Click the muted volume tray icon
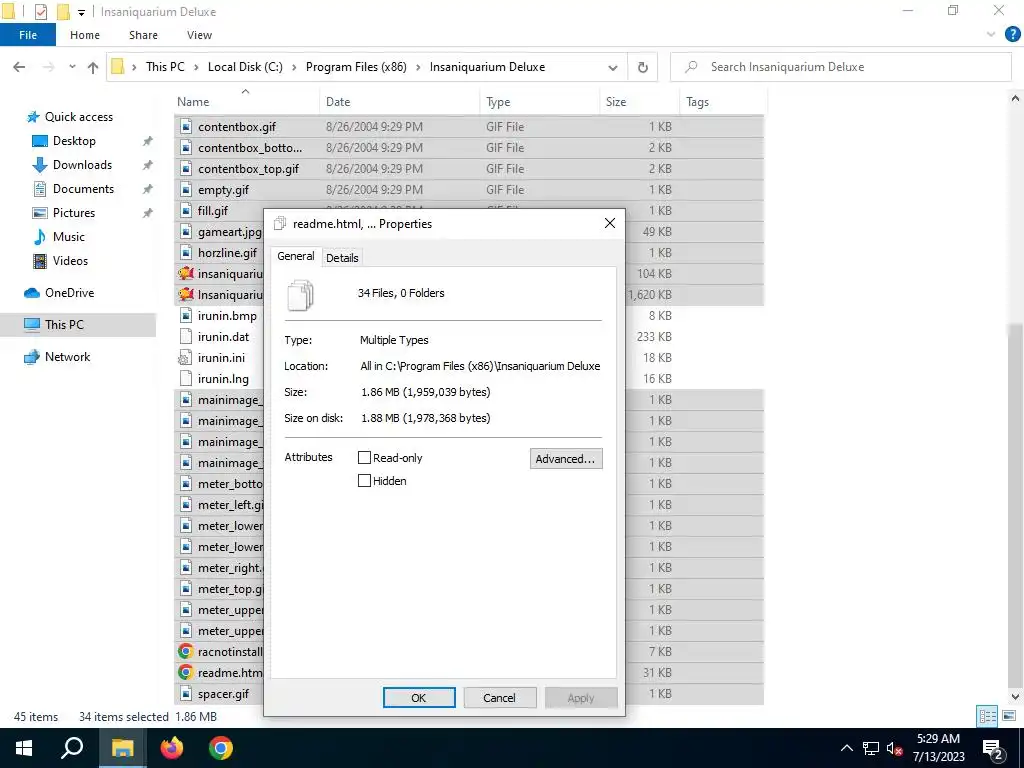 coord(894,748)
